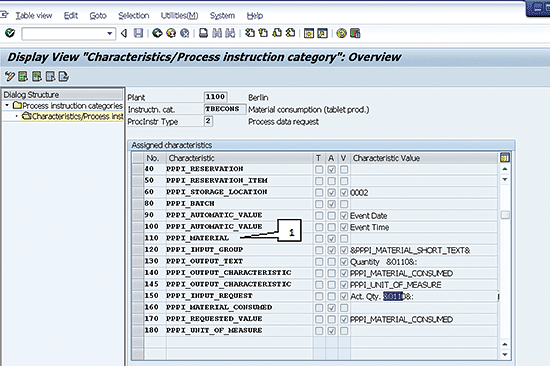Click the Select All icon

[23, 76]
